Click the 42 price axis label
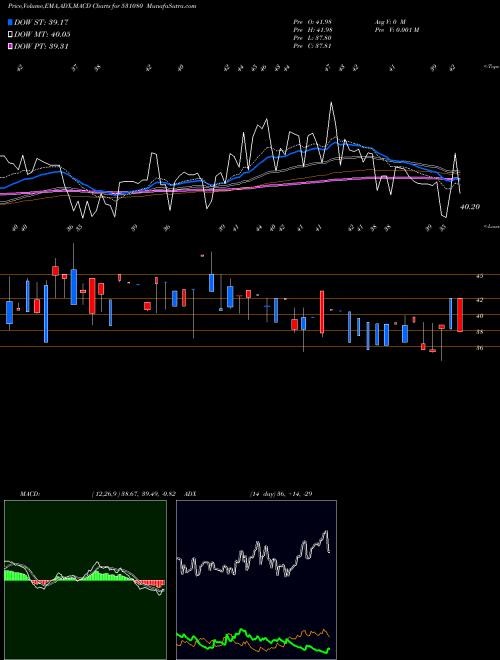Viewport: 500px width, 660px height. click(x=479, y=300)
